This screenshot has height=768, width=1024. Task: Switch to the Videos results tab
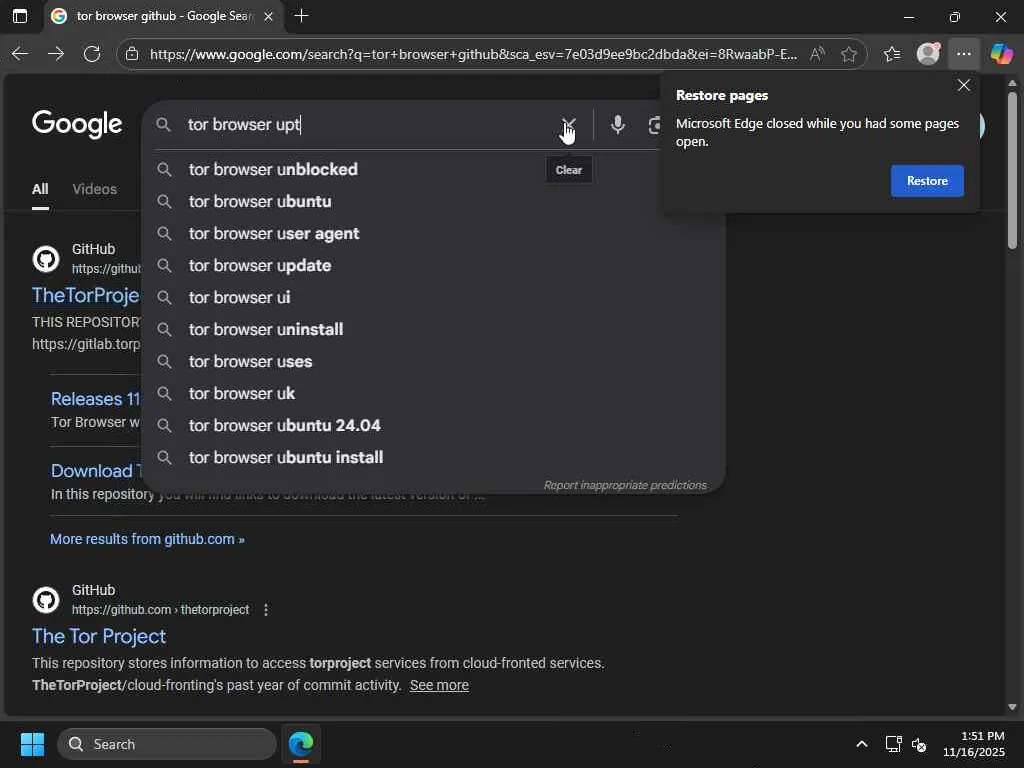pyautogui.click(x=95, y=189)
